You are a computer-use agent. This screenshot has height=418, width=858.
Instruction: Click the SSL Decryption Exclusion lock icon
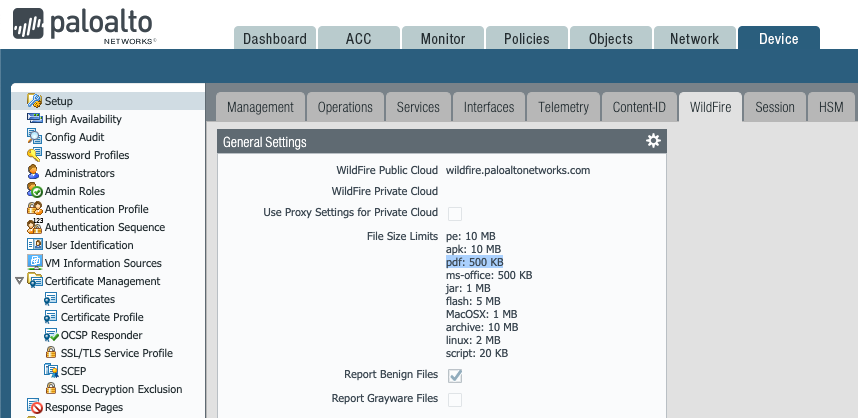coord(50,389)
